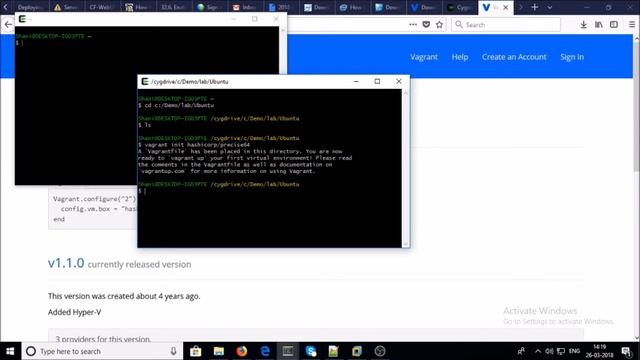The image size is (640, 360).
Task: Open the People icon in system tray
Action: coord(521,351)
